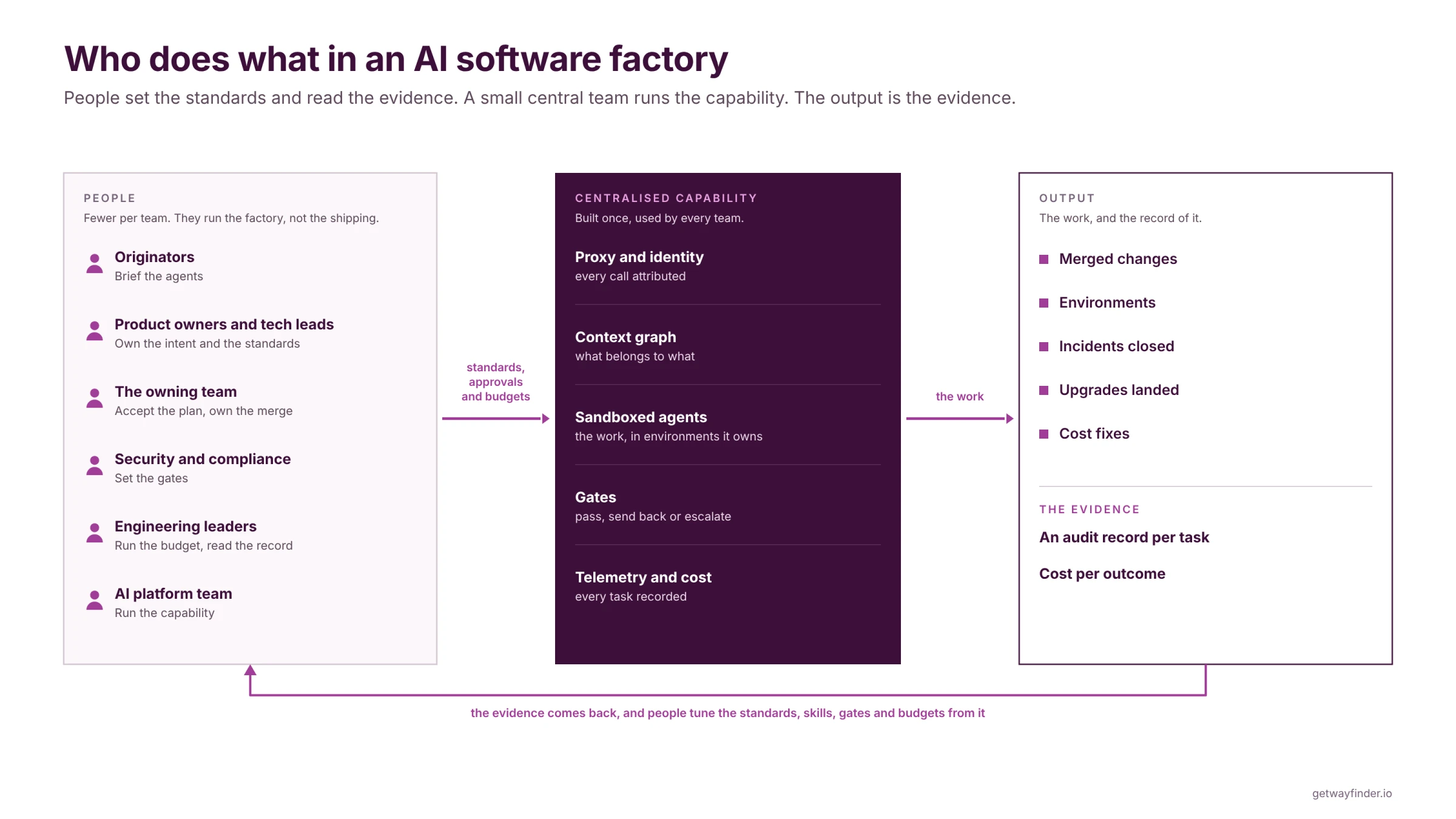The image size is (1456, 819).
Task: Click the feedback caption 'the evidence comes back…'
Action: (728, 713)
